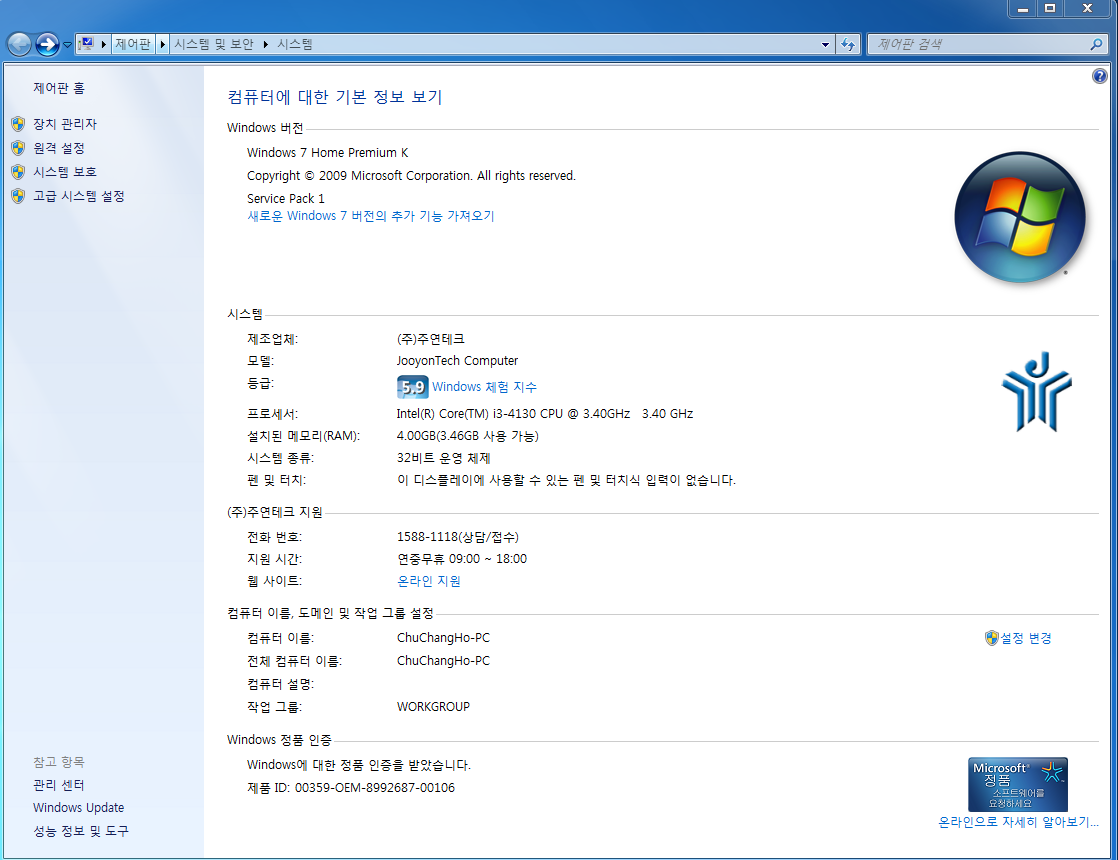Image resolution: width=1118 pixels, height=860 pixels.
Task: Open 성능 정보 및 도구 link
Action: click(x=81, y=831)
